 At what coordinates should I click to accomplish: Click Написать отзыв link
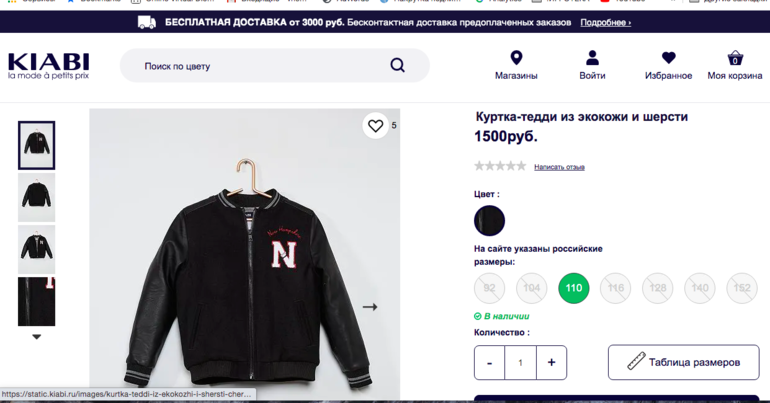tap(559, 167)
